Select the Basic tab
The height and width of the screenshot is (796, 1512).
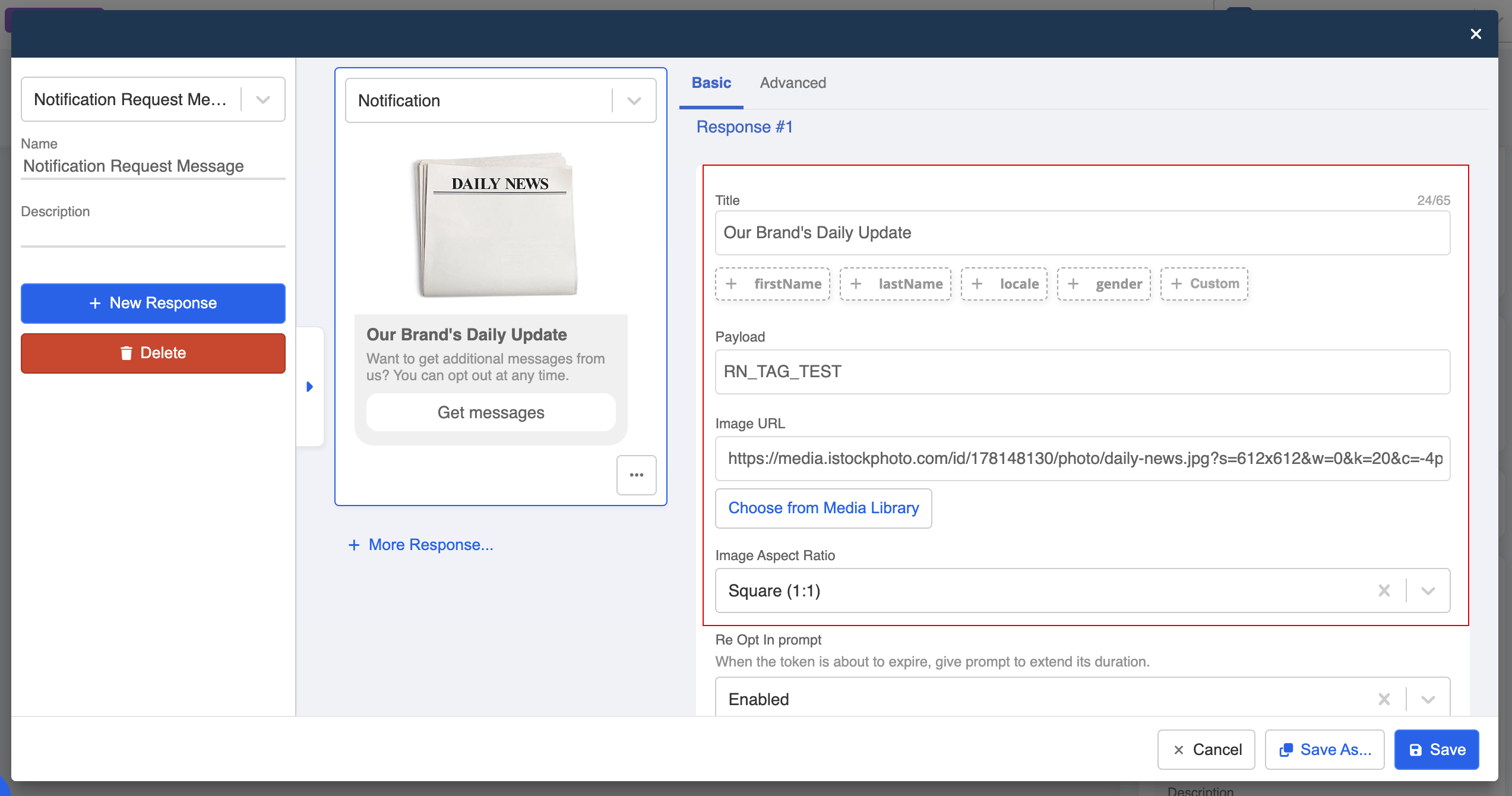[x=711, y=83]
